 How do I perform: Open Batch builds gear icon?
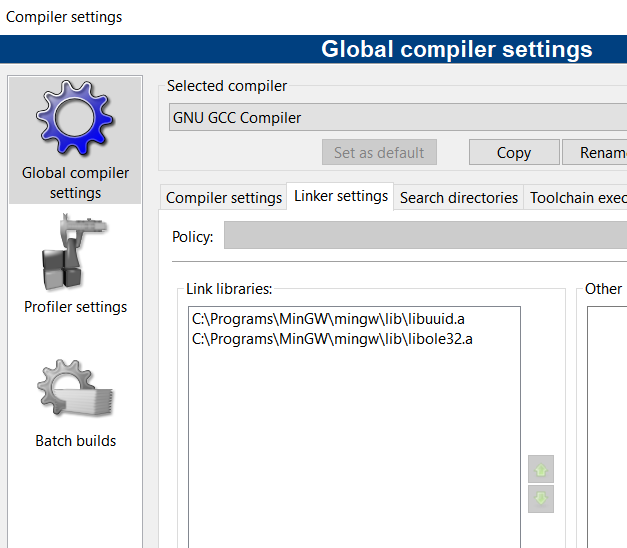tap(76, 388)
